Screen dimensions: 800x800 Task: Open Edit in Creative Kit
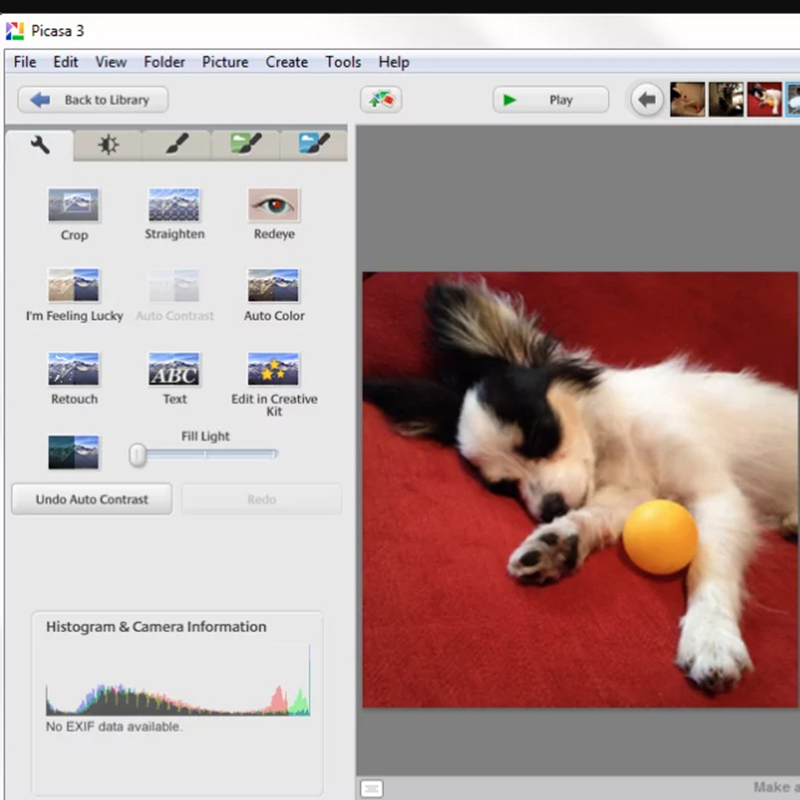274,369
